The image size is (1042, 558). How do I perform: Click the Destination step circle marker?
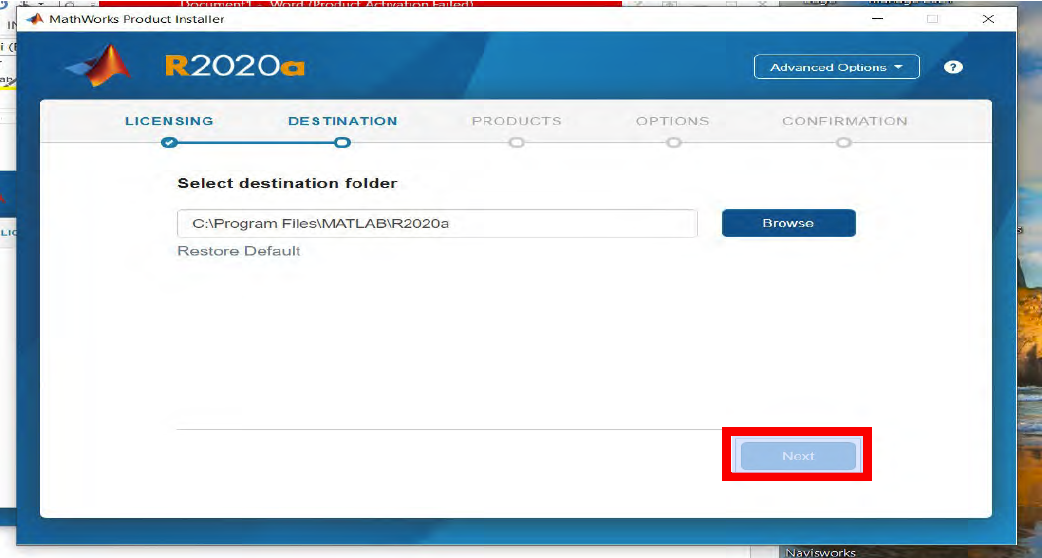tap(342, 142)
